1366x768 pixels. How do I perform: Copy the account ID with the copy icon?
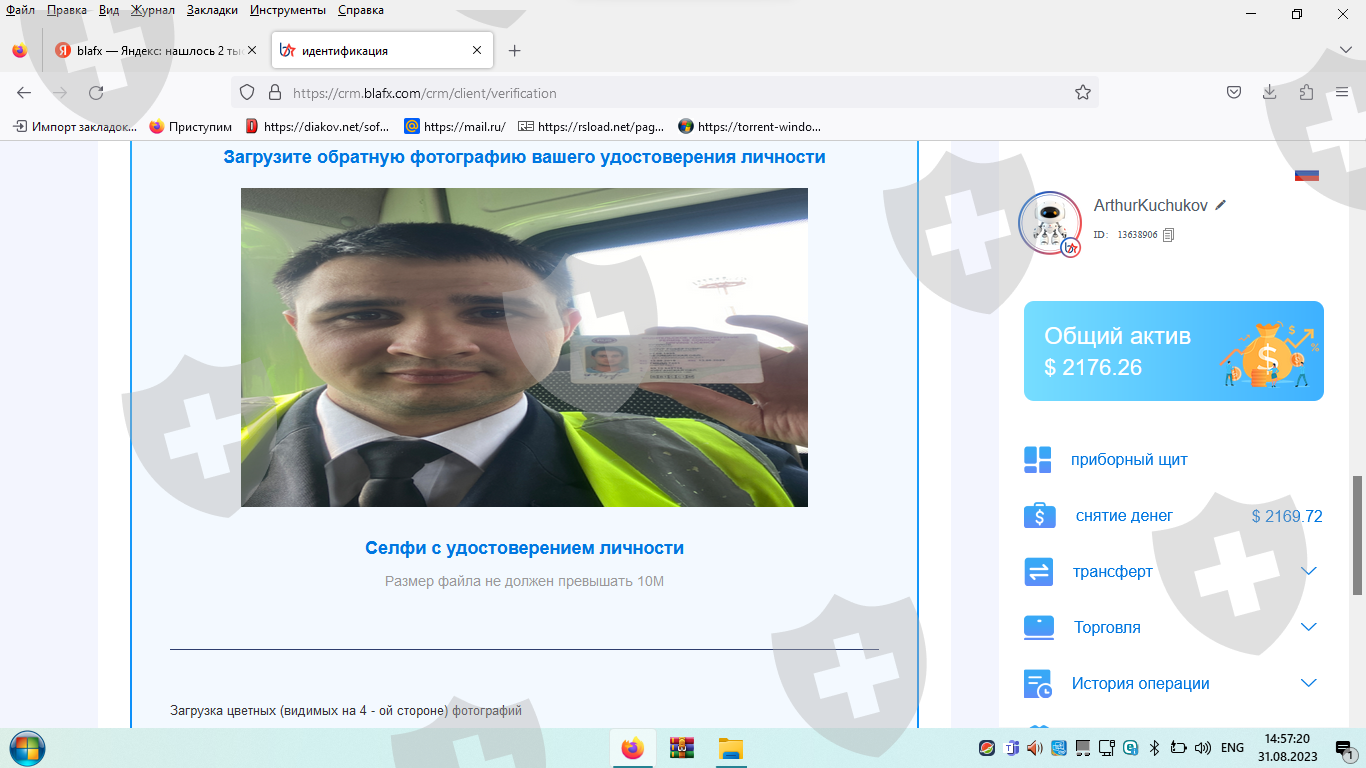click(1169, 235)
